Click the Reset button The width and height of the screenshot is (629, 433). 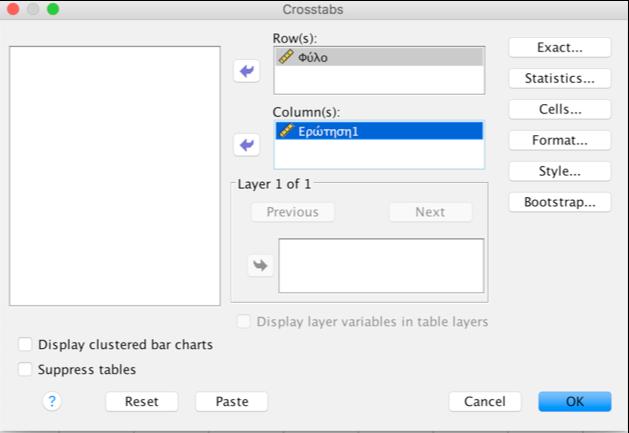tap(142, 401)
